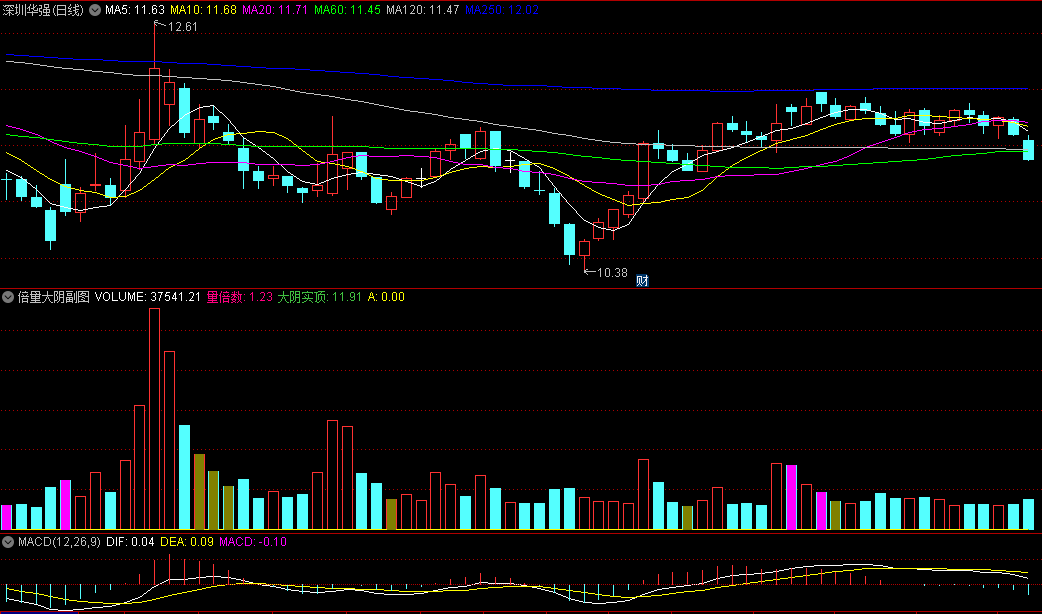Select the 倍量大阴副图 panel title
The height and width of the screenshot is (614, 1042).
(x=54, y=297)
